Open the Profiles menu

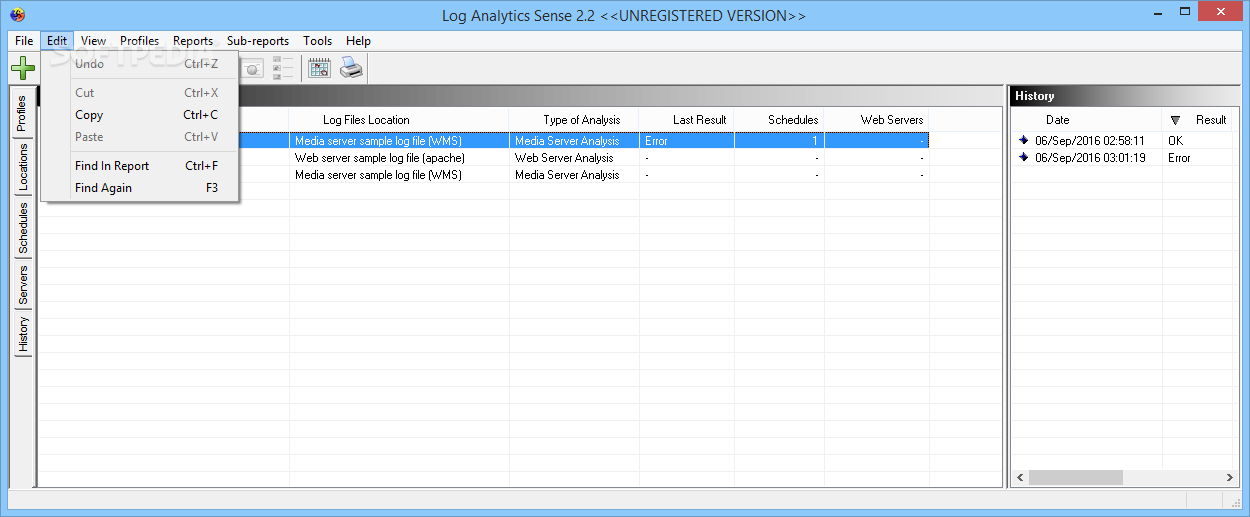(140, 41)
